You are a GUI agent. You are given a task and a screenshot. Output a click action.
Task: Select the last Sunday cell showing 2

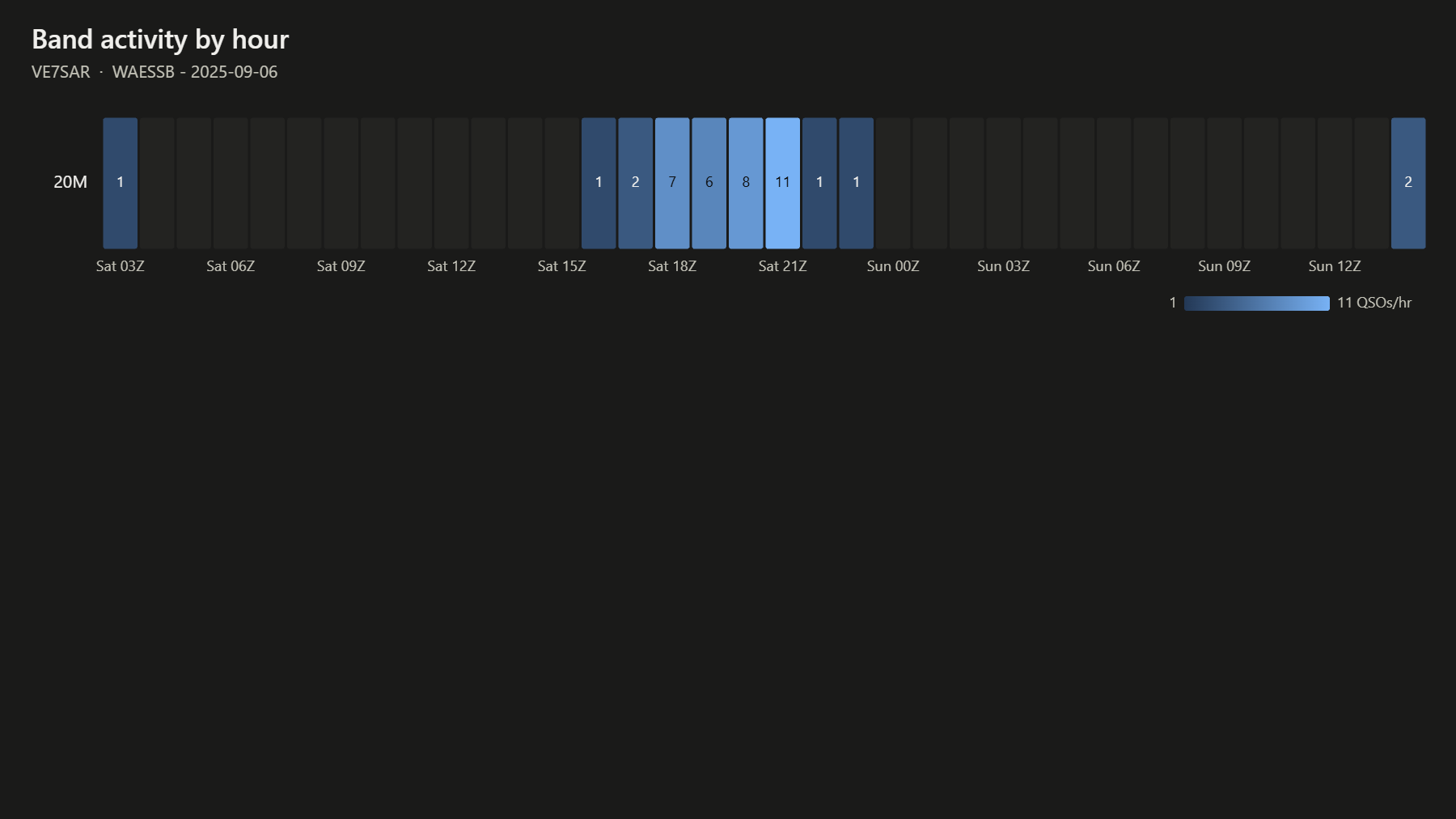click(x=1408, y=183)
